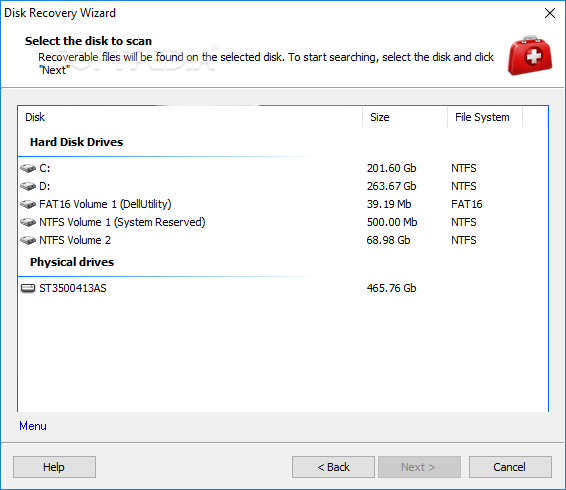Screen dimensions: 566x490
Task: Select the C: disk row
Action: pyautogui.click(x=283, y=168)
